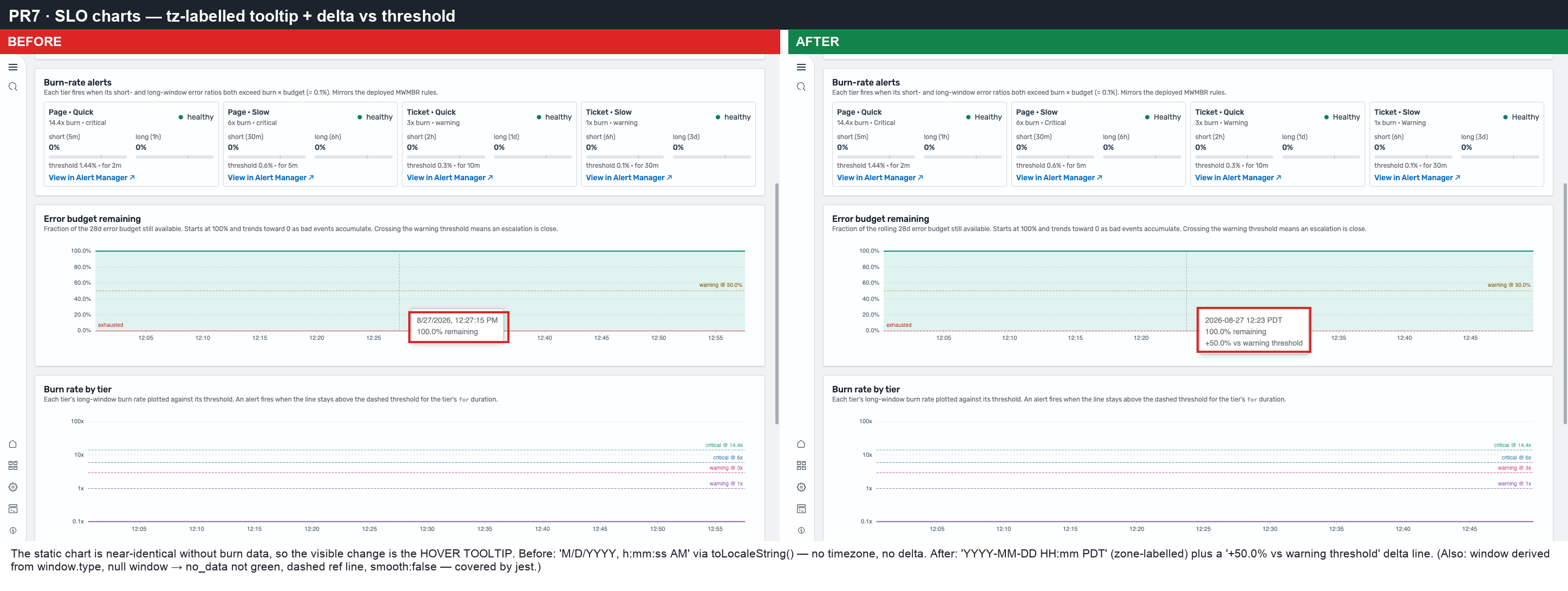Click the BEFORE chart tooltip showing 12:27:15 PM
Image resolution: width=1568 pixels, height=591 pixels.
coord(459,327)
